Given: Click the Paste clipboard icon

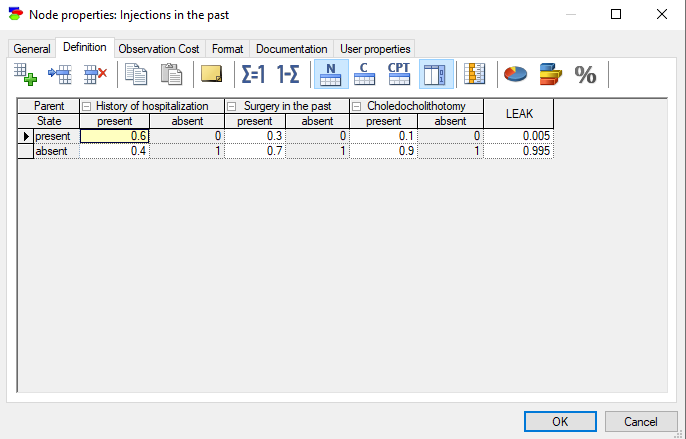Looking at the screenshot, I should coord(171,74).
